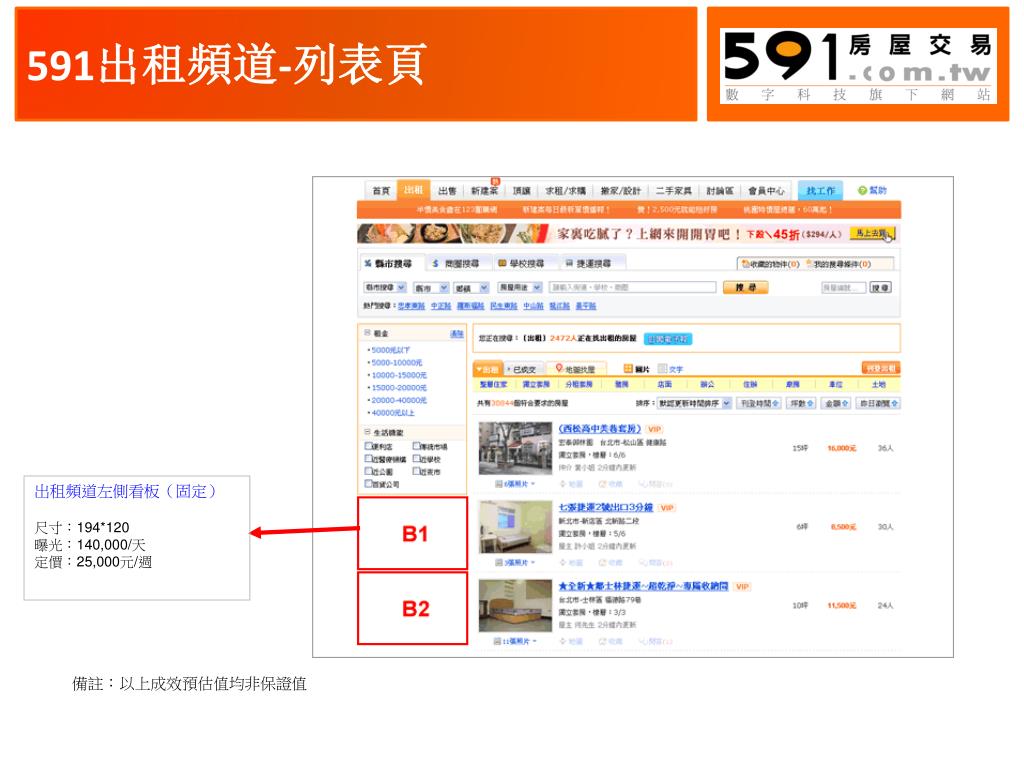
Task: Sort by 昨日瀏覽 arrow button
Action: point(878,404)
